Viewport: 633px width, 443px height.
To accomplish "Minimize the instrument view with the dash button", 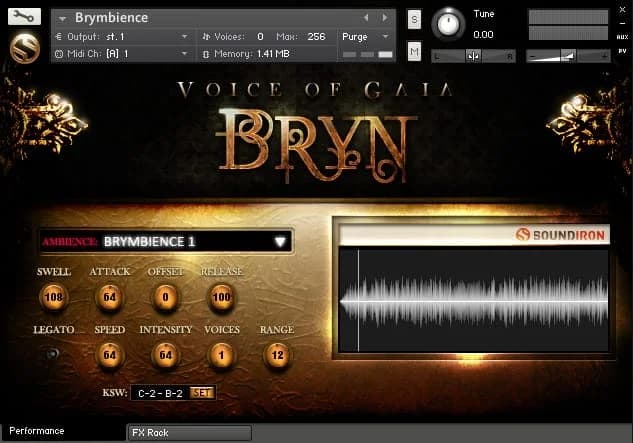I will click(x=623, y=23).
